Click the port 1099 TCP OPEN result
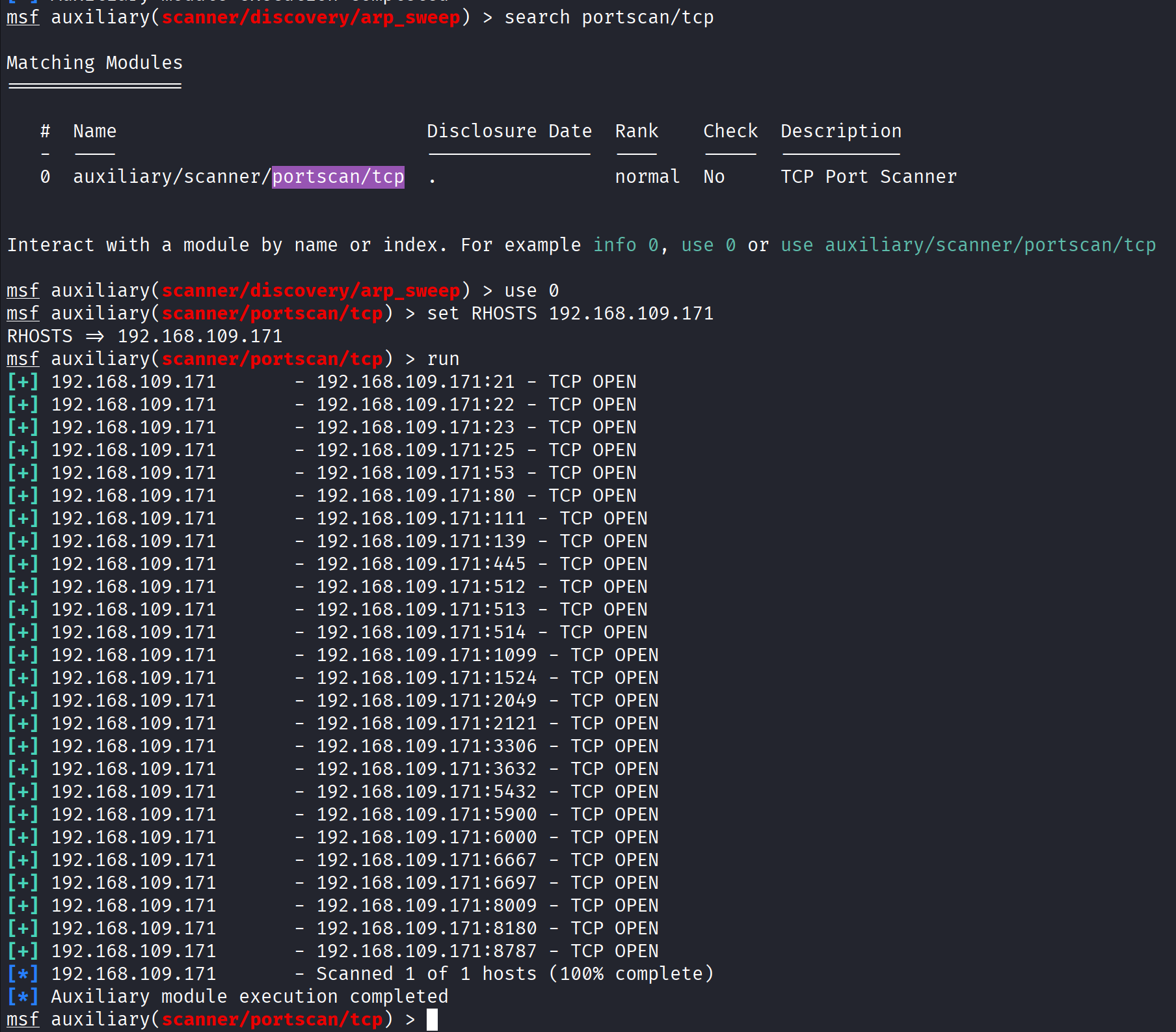Screen dimensions: 1176x1032 pos(332,655)
